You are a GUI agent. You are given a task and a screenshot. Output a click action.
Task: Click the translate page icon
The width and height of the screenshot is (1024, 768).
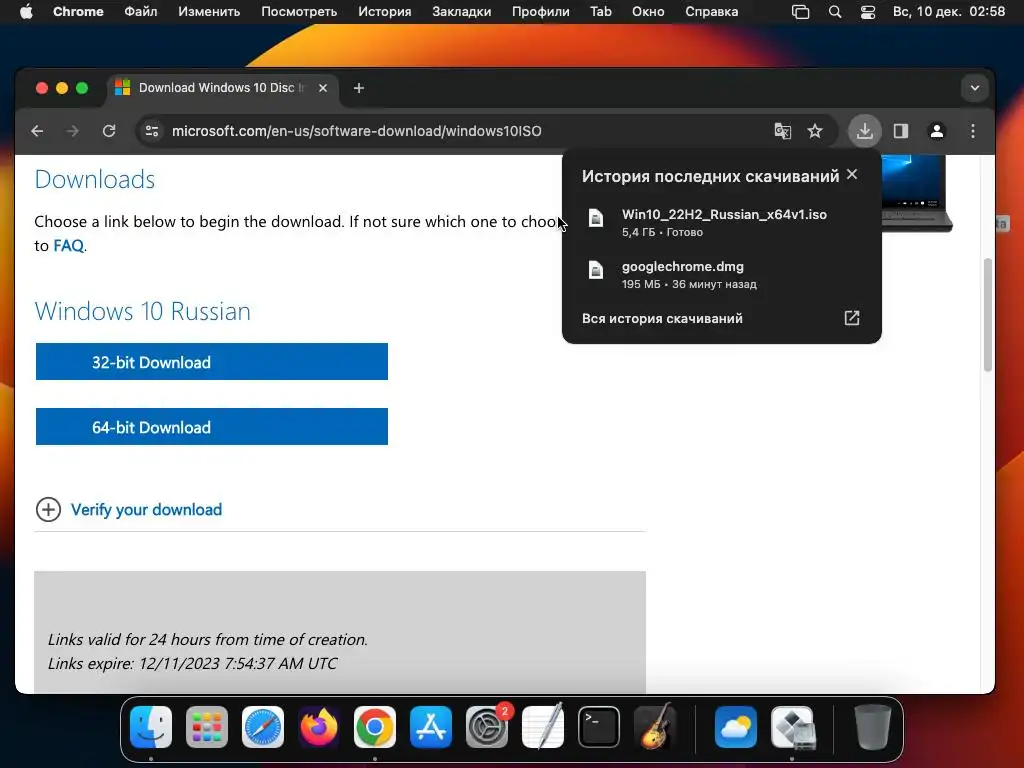coord(782,131)
